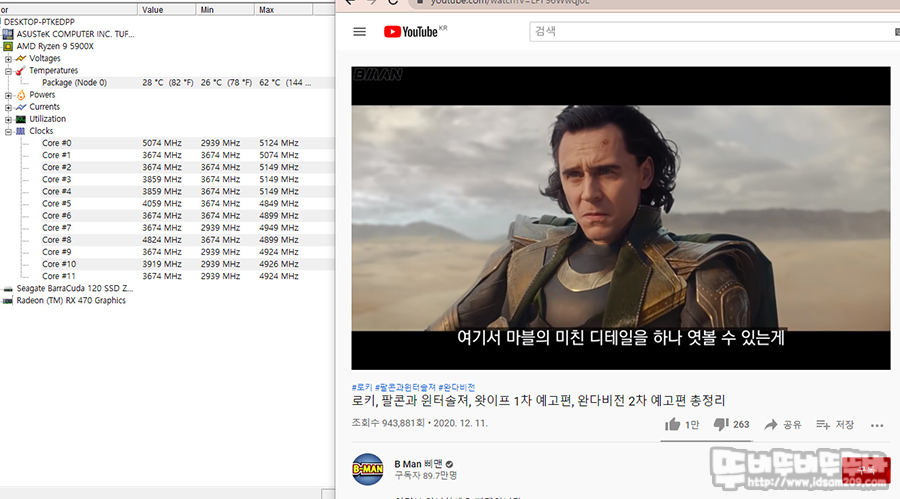
Task: Collapse the Temperatures tree node
Action: point(8,71)
